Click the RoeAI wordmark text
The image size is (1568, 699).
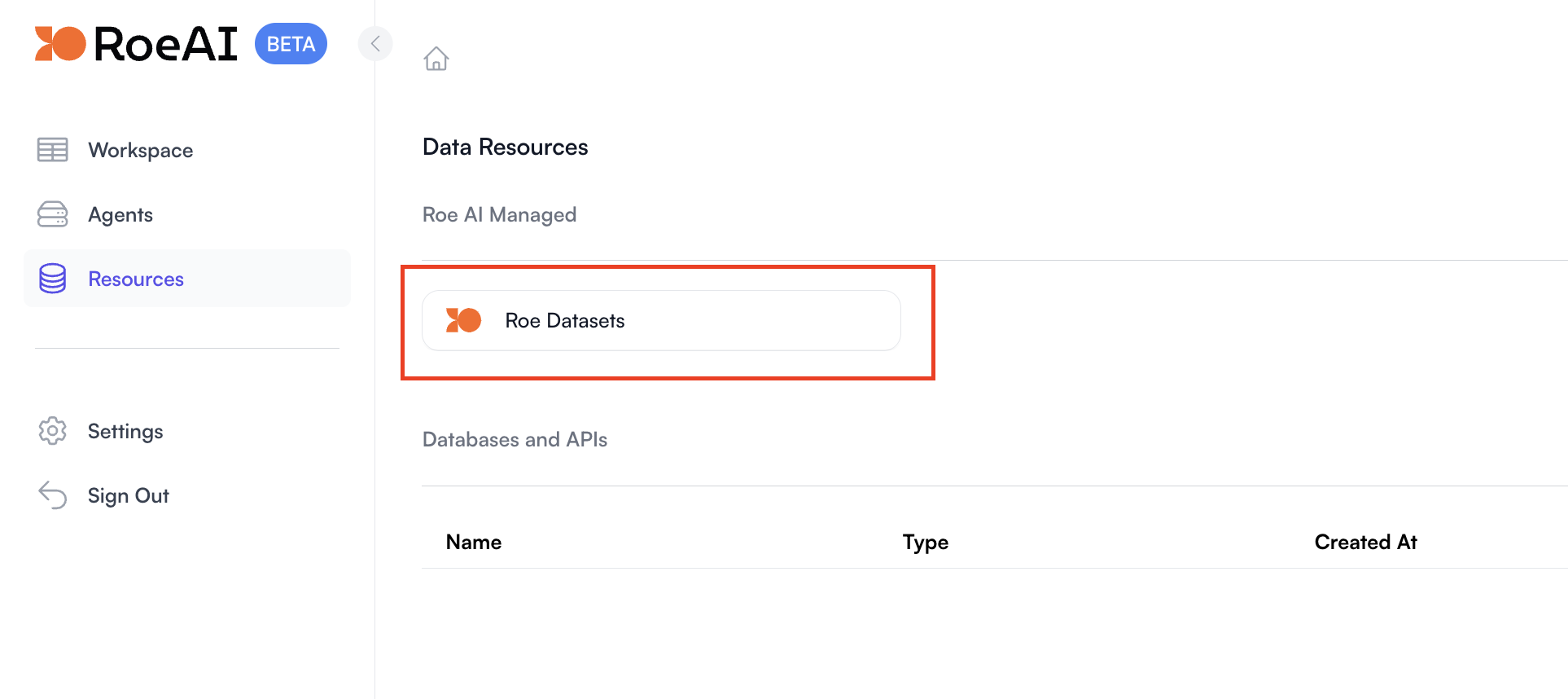coord(166,44)
